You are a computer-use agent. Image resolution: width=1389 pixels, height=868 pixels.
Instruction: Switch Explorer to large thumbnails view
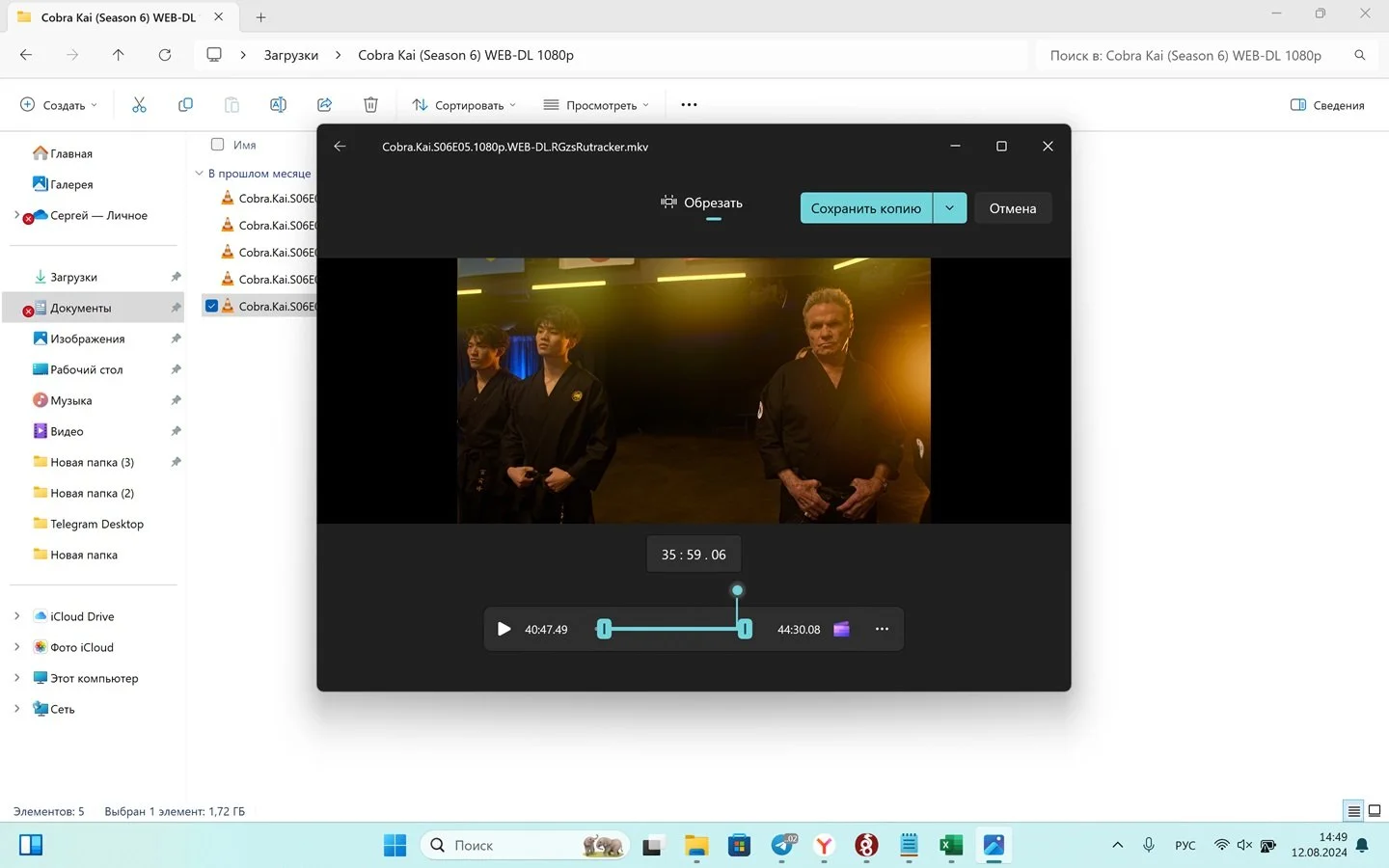pos(1375,811)
